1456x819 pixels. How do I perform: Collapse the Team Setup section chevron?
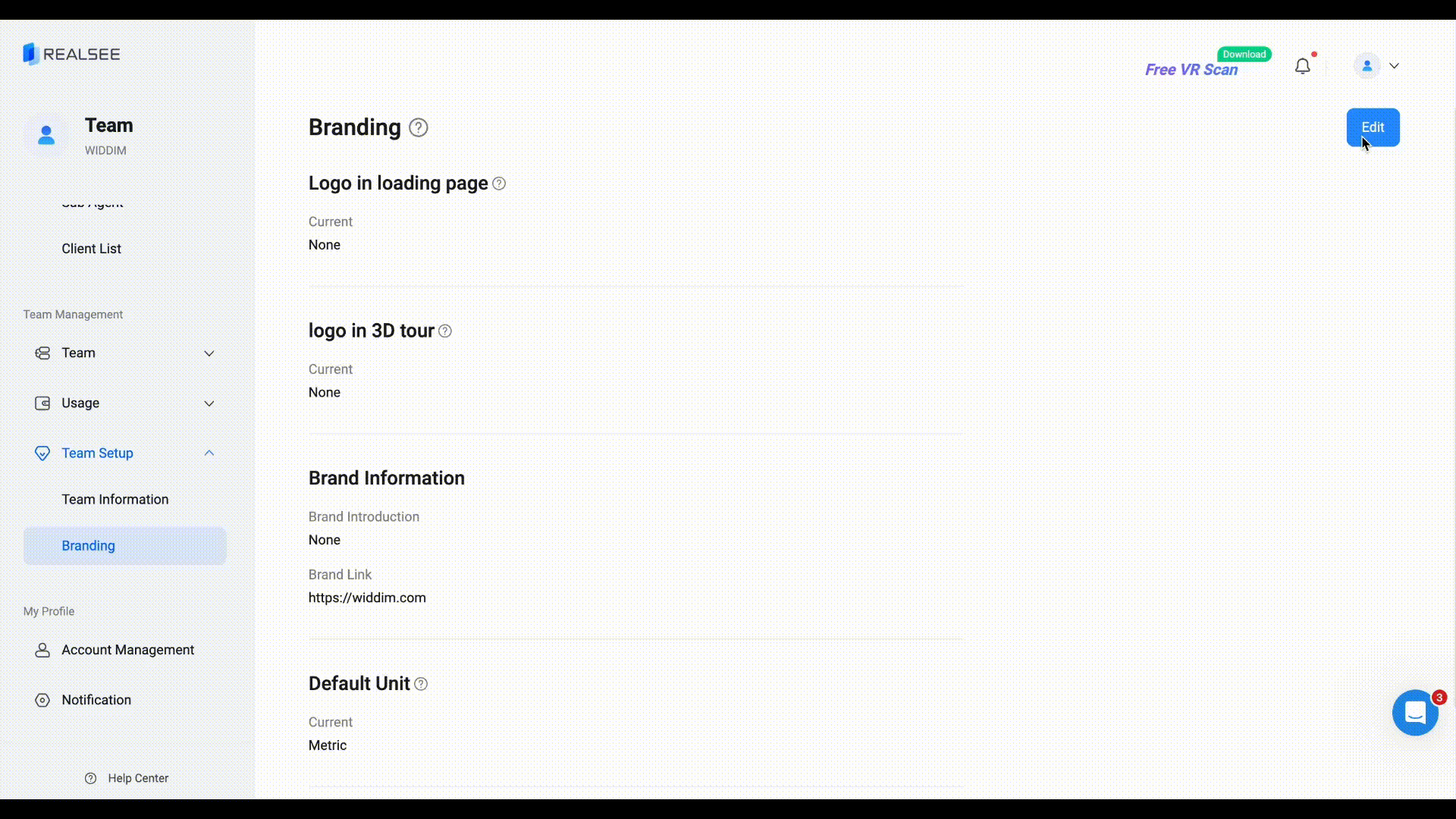(x=209, y=453)
